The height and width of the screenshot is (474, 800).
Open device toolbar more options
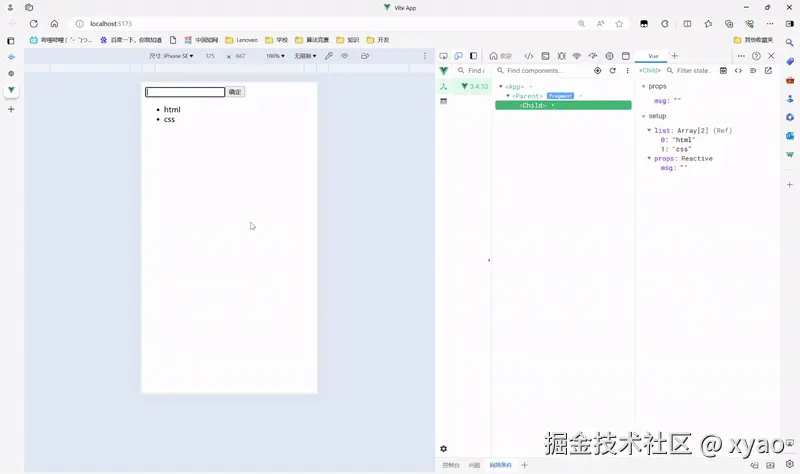[424, 56]
